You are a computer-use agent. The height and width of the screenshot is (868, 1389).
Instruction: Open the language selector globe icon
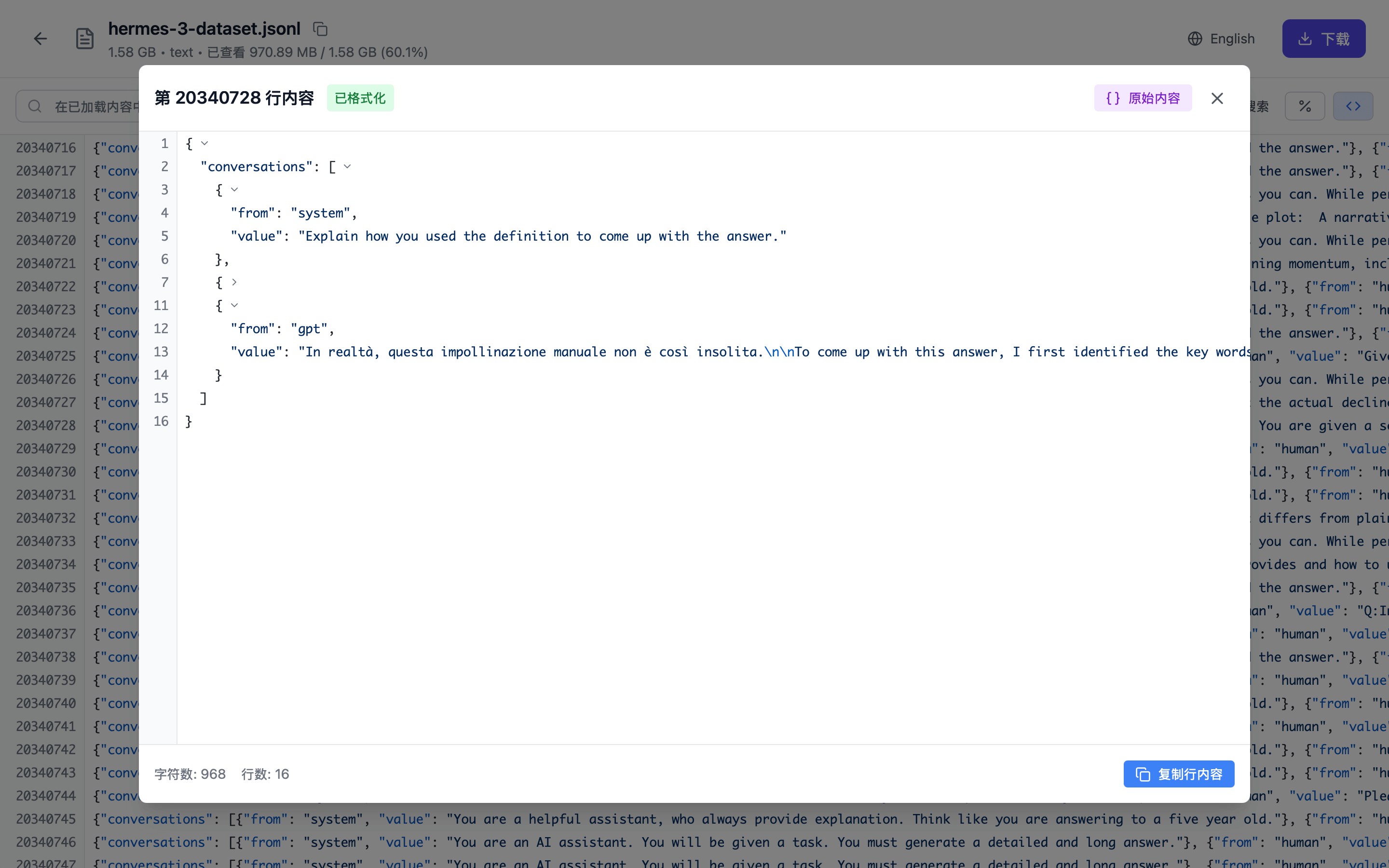coord(1195,39)
